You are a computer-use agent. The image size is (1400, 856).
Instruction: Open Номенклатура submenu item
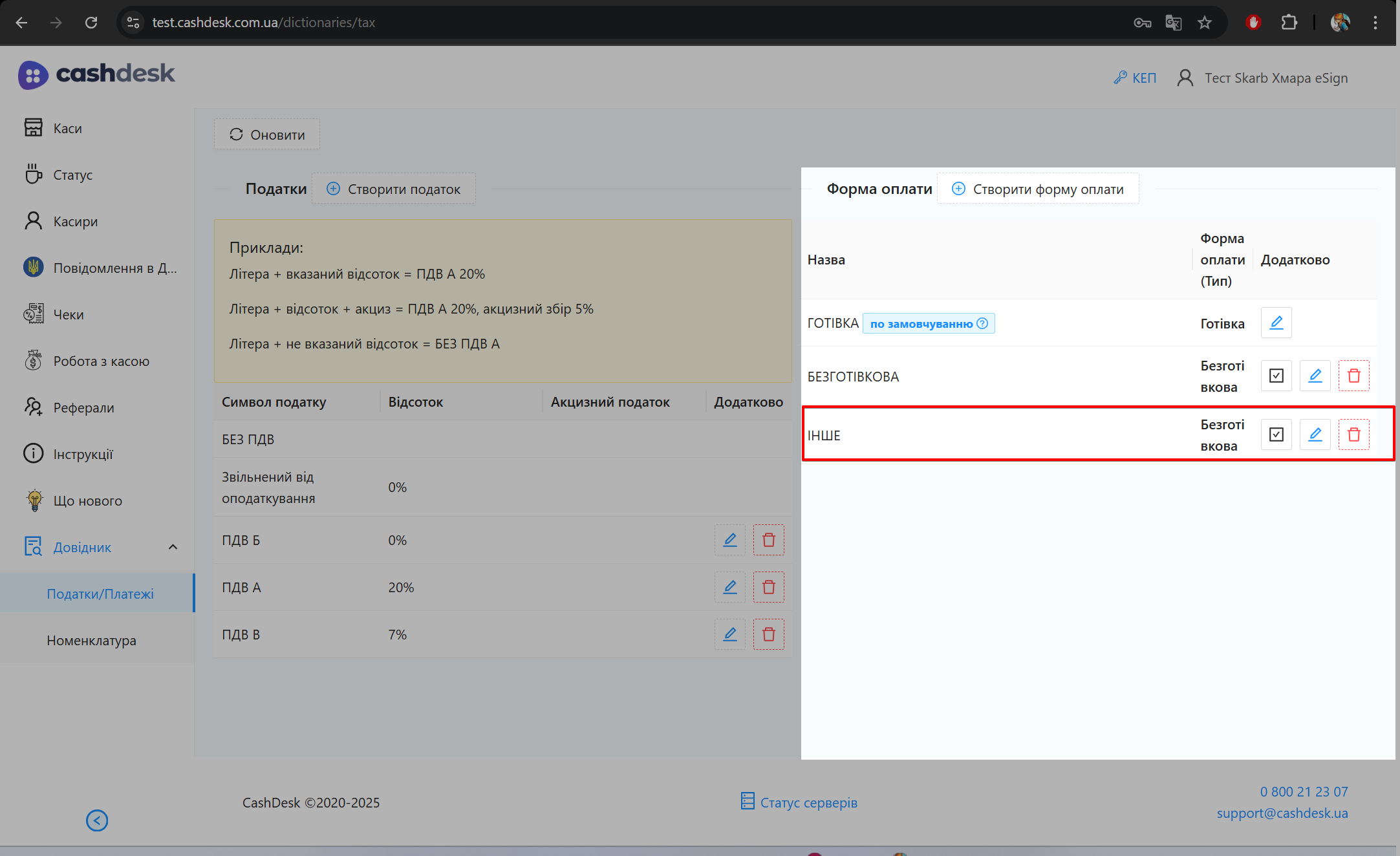(x=91, y=640)
